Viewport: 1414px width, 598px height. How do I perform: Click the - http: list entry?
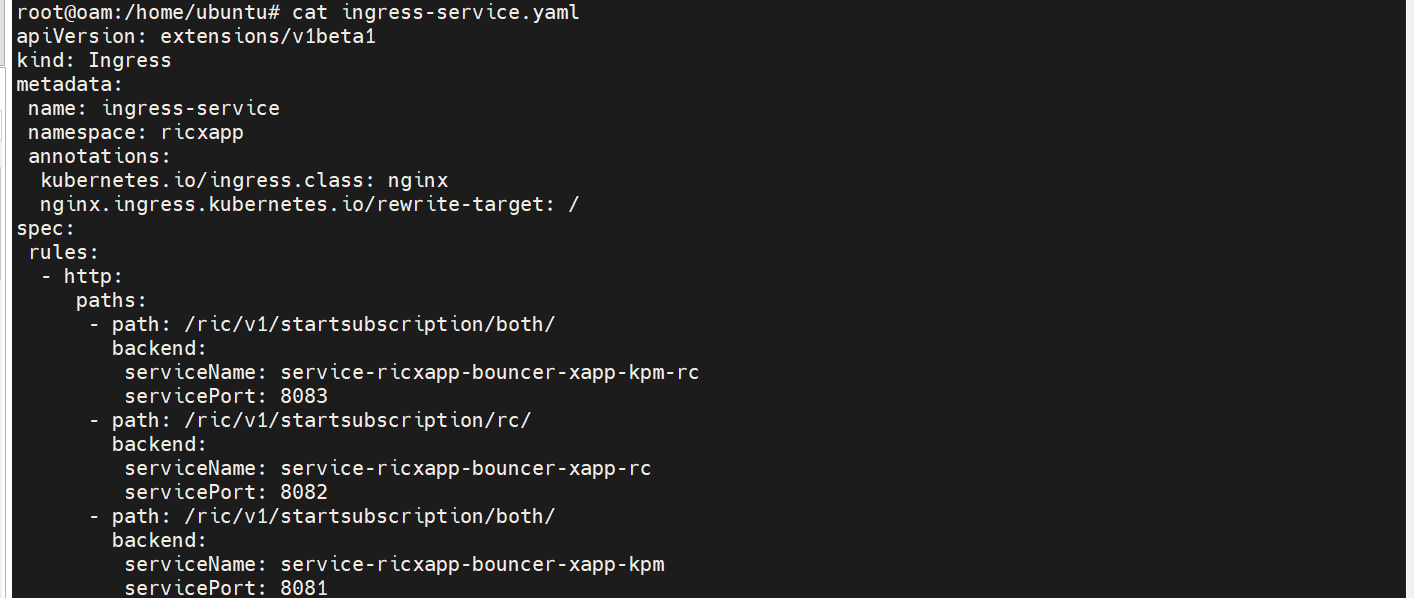click(82, 276)
